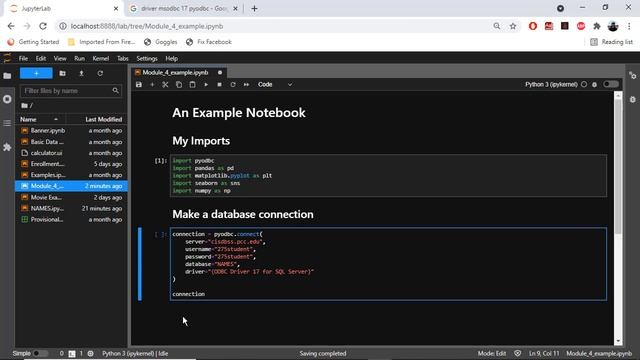Save the notebook with the floppy disk icon
This screenshot has height=360, width=640.
pyautogui.click(x=139, y=84)
